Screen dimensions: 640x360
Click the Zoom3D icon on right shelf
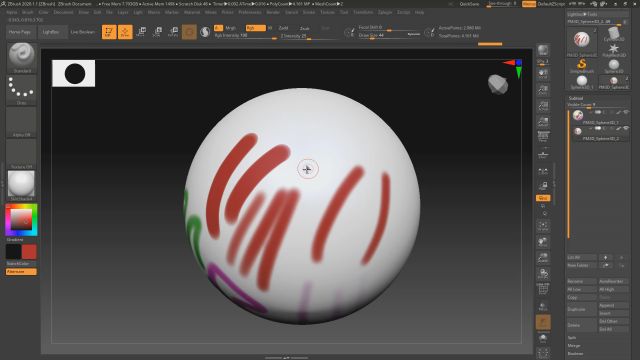pyautogui.click(x=543, y=258)
